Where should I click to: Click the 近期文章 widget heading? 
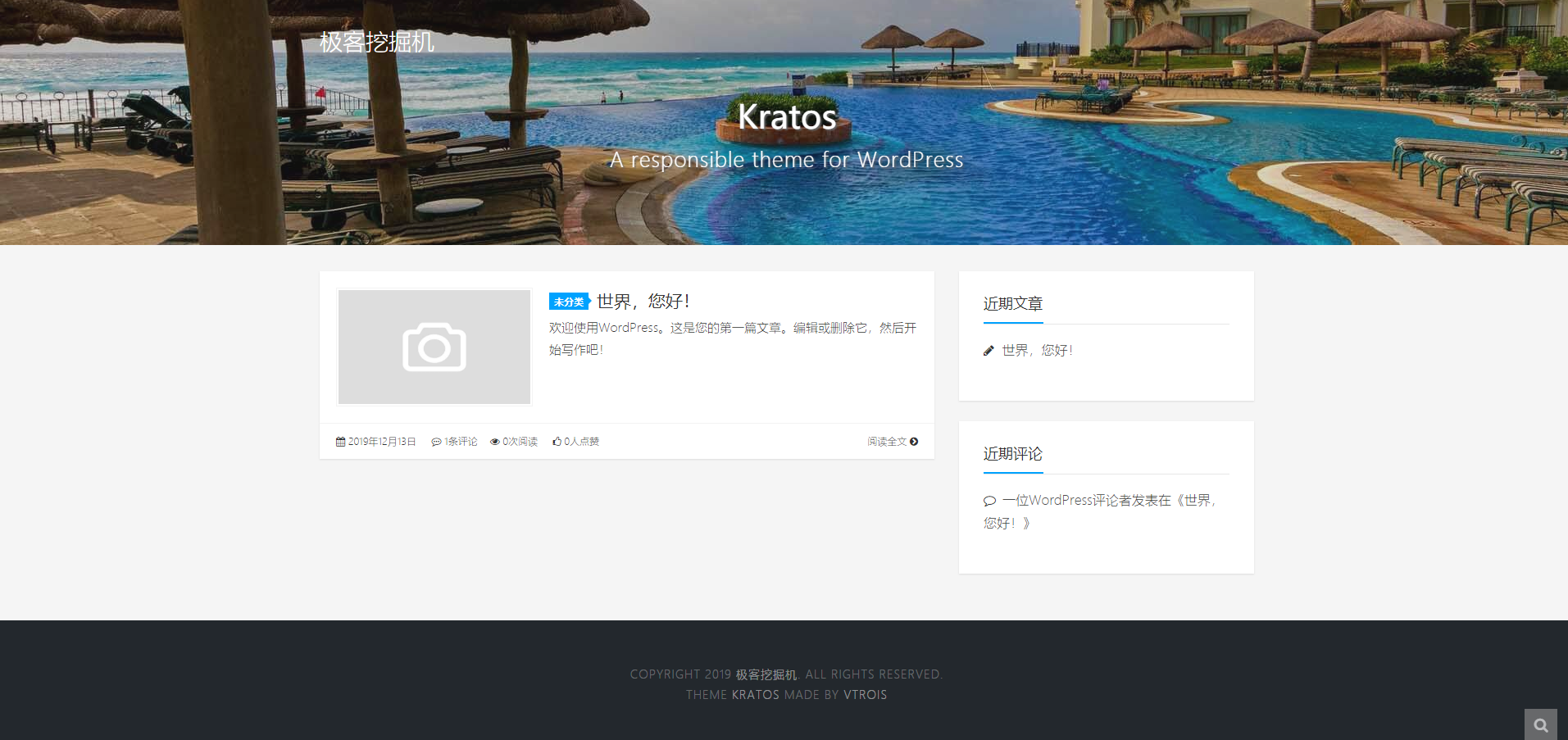1013,304
